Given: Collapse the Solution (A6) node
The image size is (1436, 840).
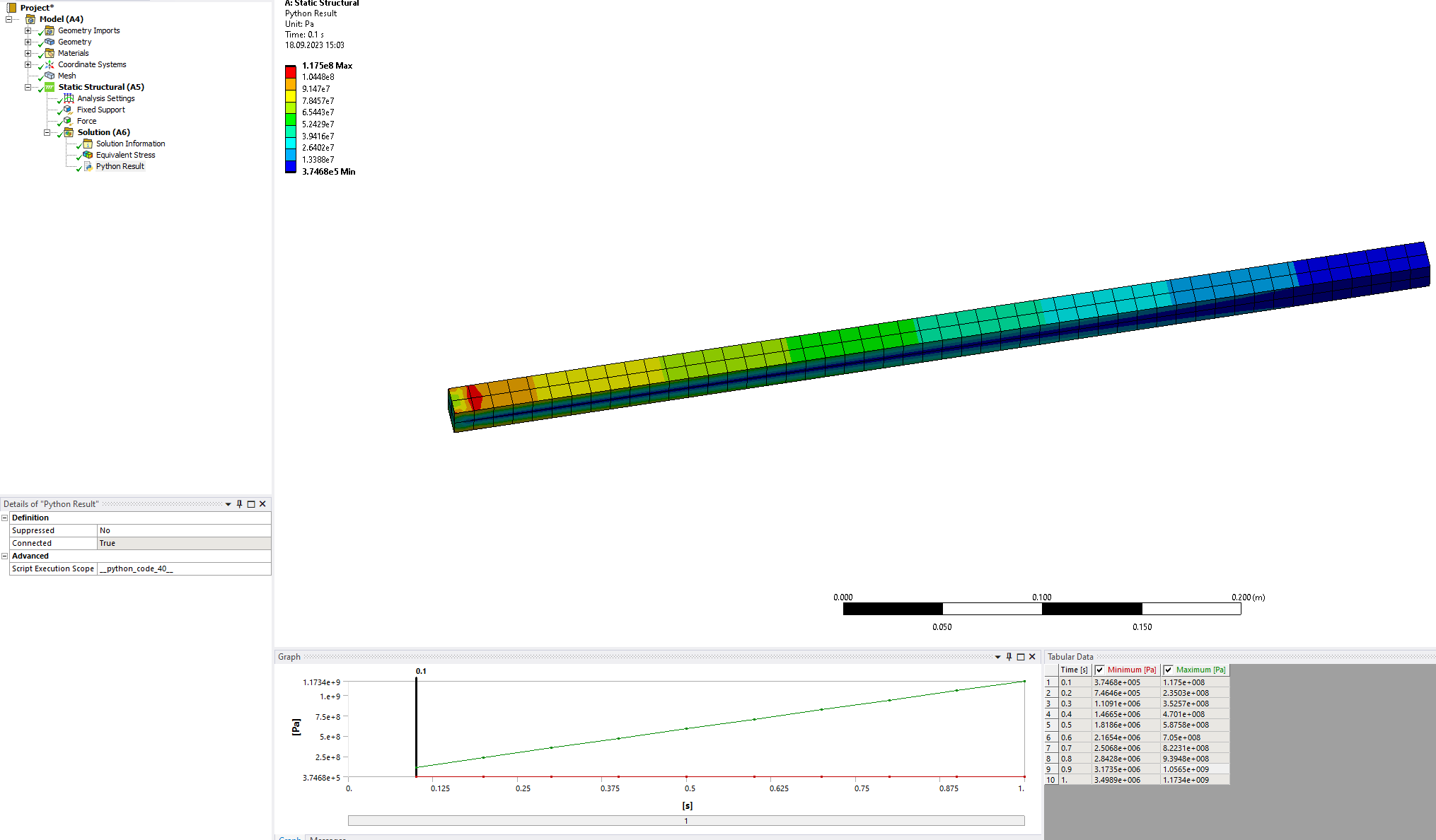Looking at the screenshot, I should tap(47, 132).
